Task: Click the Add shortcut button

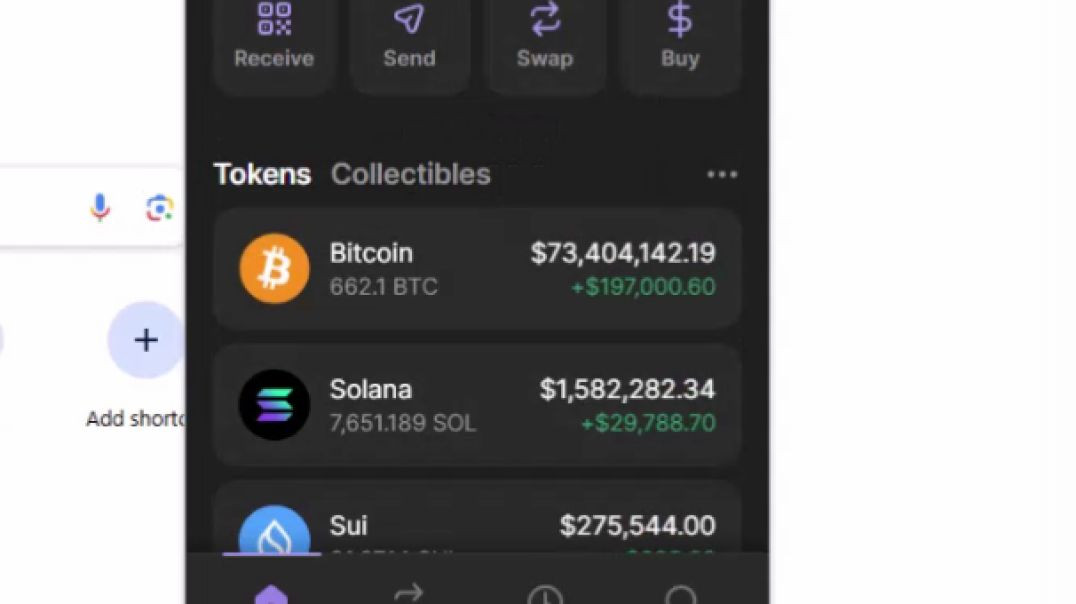Action: 145,339
